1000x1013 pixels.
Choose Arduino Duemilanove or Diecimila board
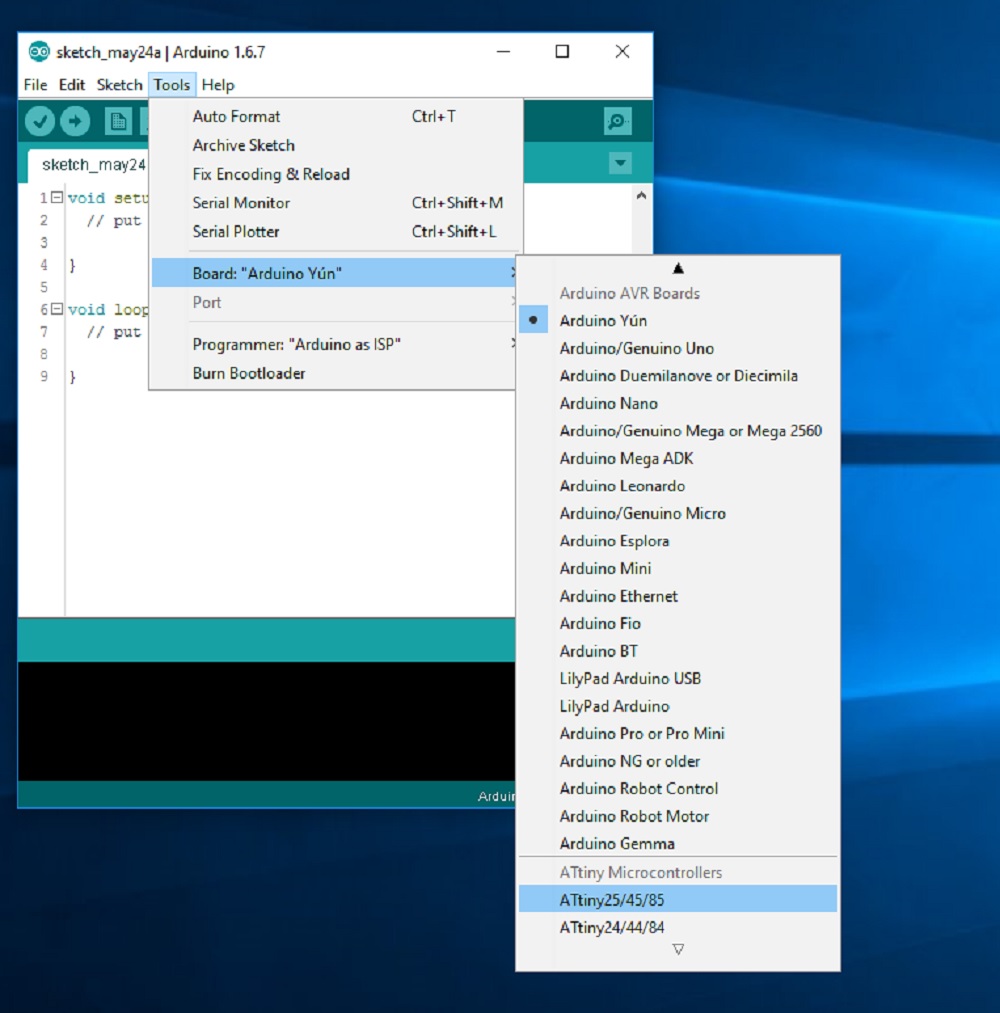click(678, 375)
